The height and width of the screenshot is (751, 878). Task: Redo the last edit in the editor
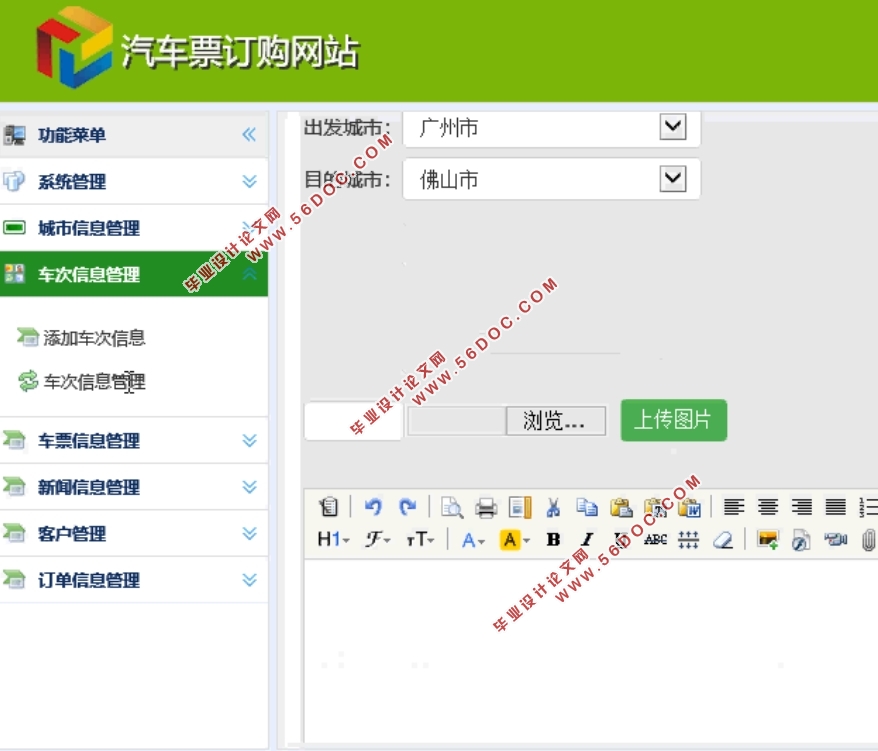pos(407,507)
